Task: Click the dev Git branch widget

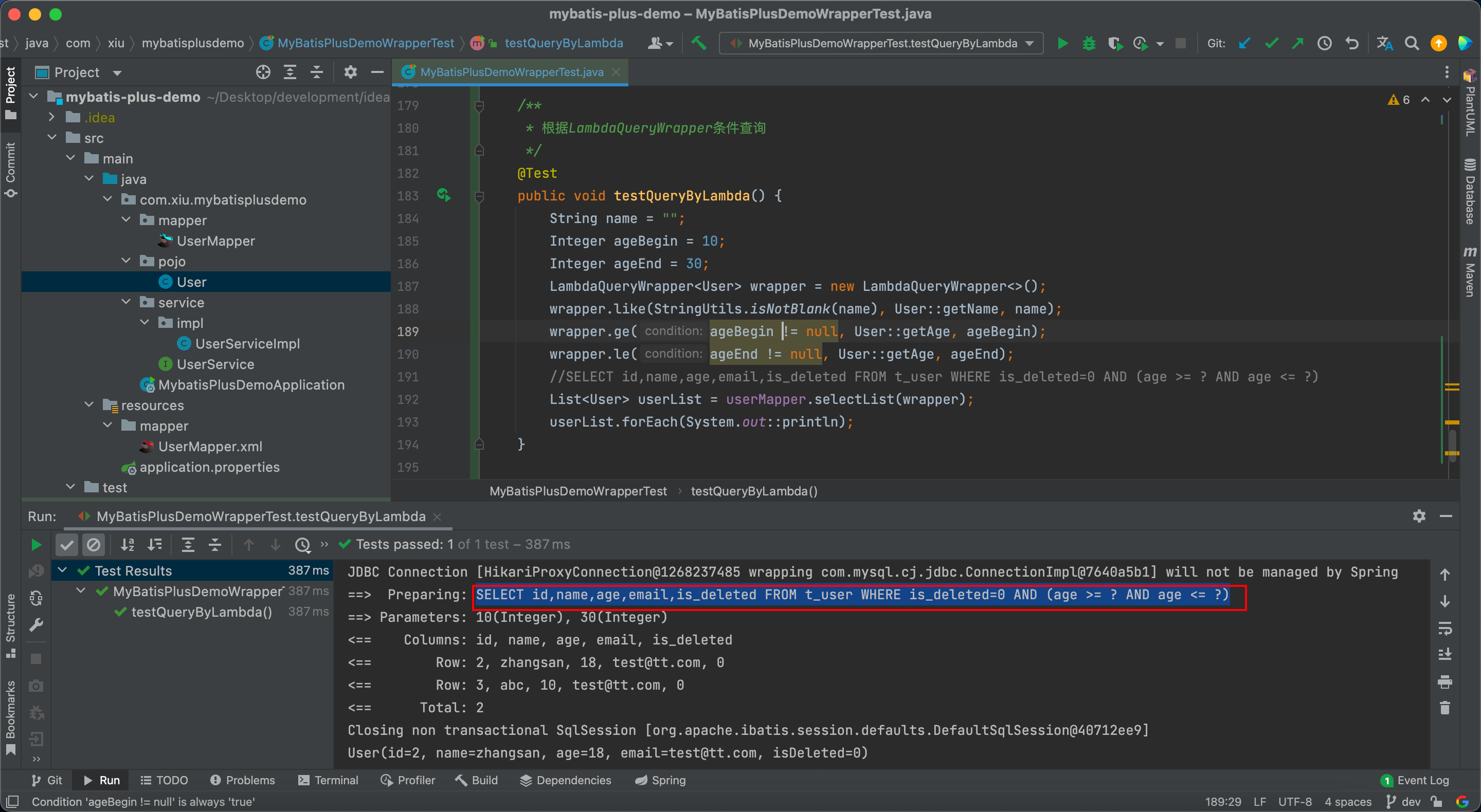Action: point(1404,801)
